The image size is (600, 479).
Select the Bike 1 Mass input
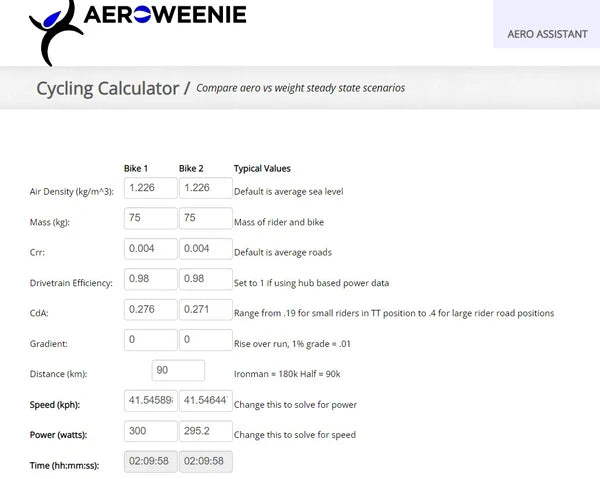tap(150, 219)
